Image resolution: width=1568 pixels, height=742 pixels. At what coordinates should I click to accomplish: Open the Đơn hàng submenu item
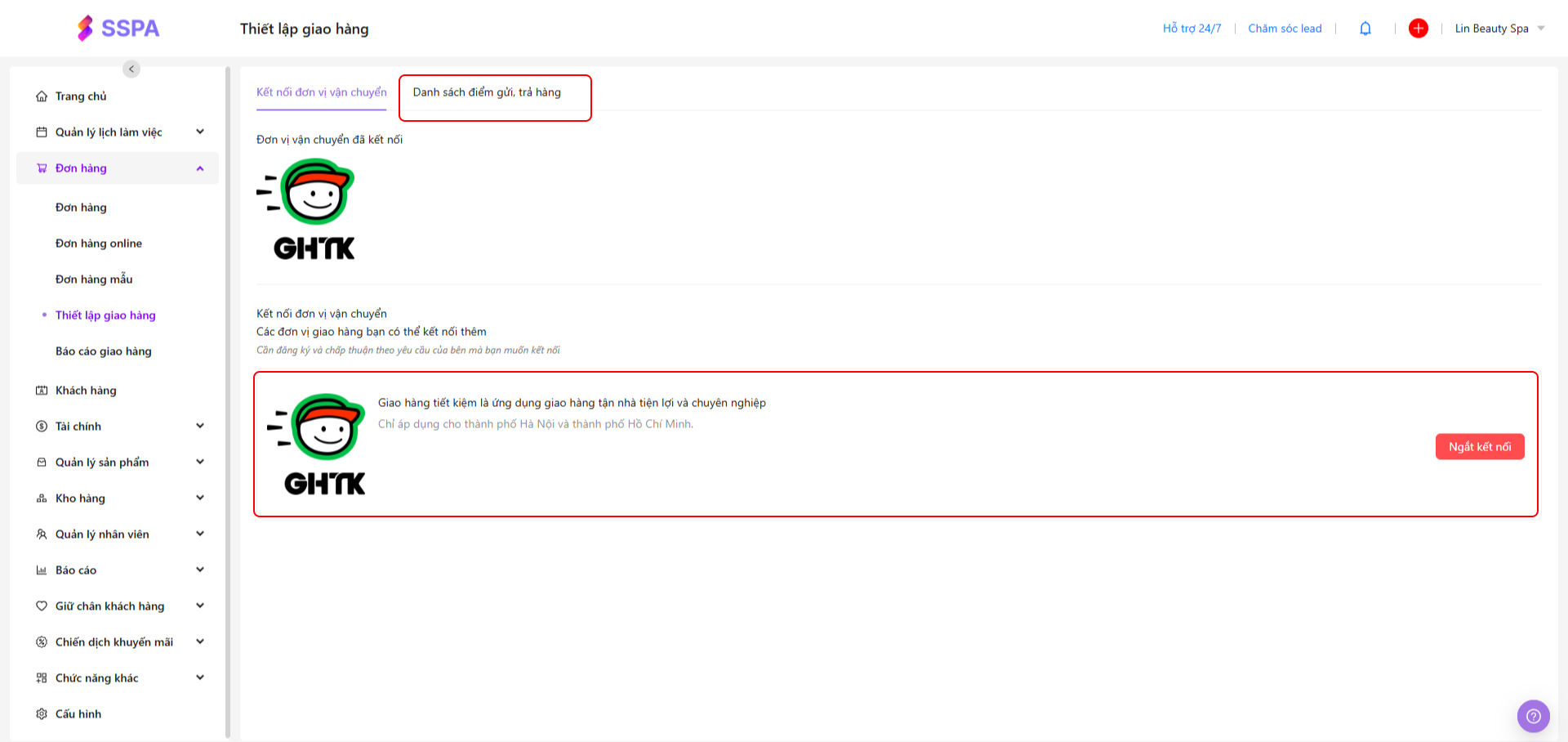tap(81, 208)
